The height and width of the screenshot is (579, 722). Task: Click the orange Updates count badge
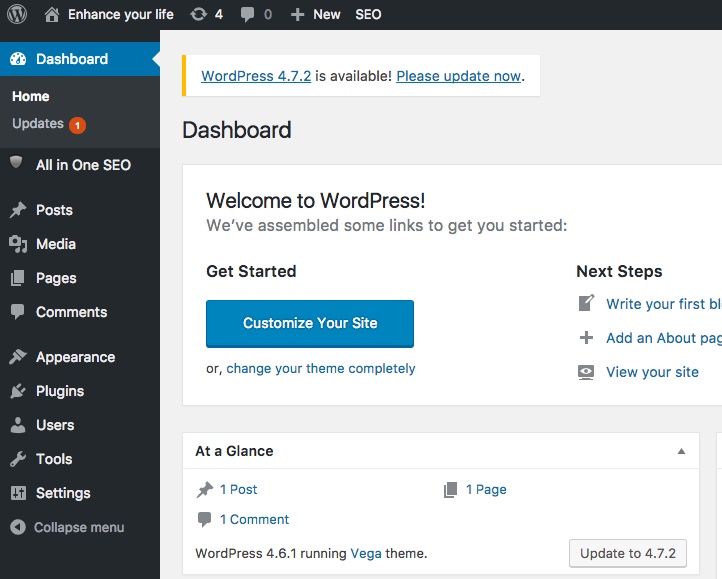77,125
